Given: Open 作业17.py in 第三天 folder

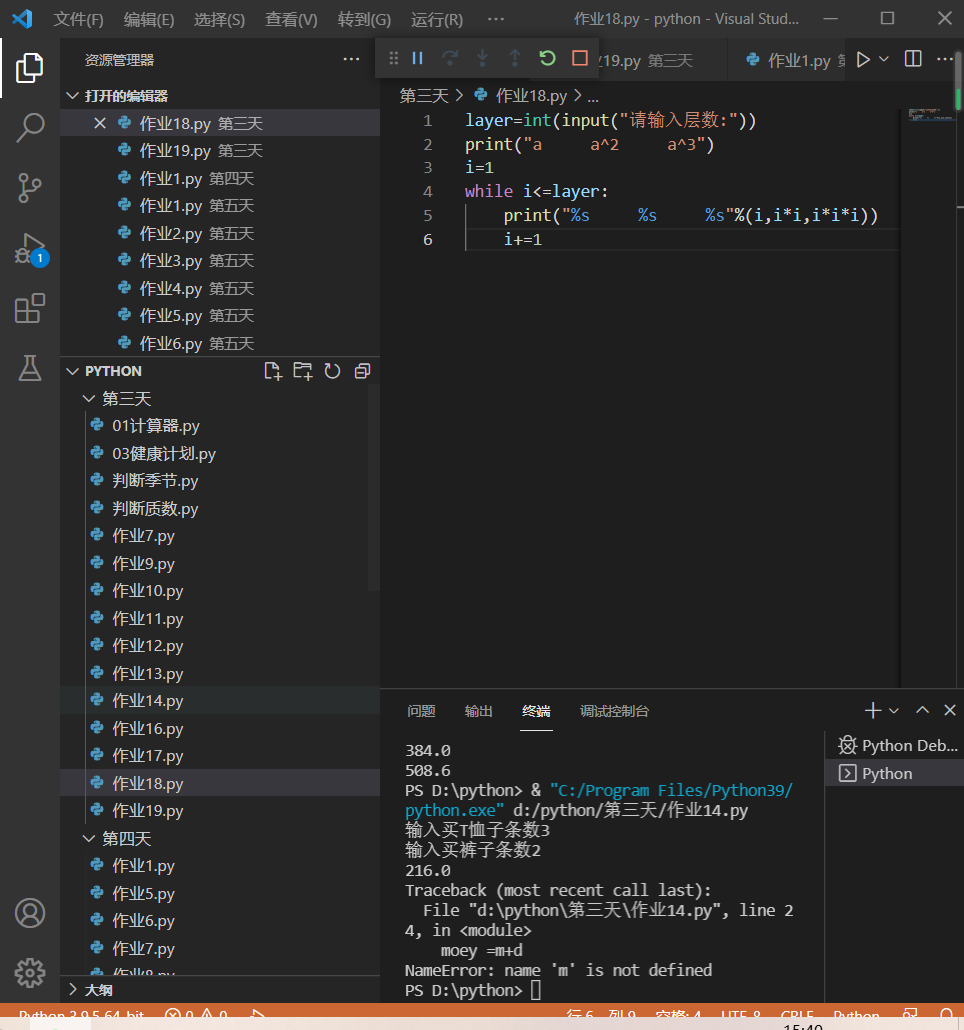Looking at the screenshot, I should pyautogui.click(x=220, y=756).
